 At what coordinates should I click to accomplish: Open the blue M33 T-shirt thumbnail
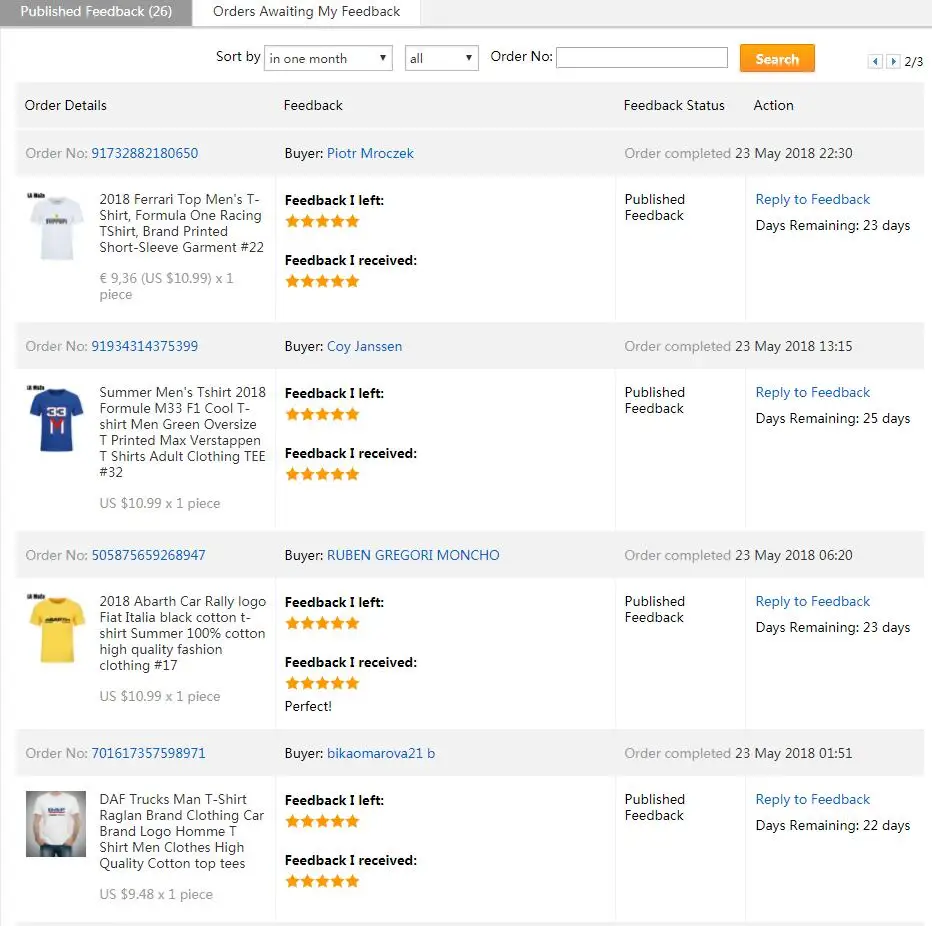(x=56, y=419)
